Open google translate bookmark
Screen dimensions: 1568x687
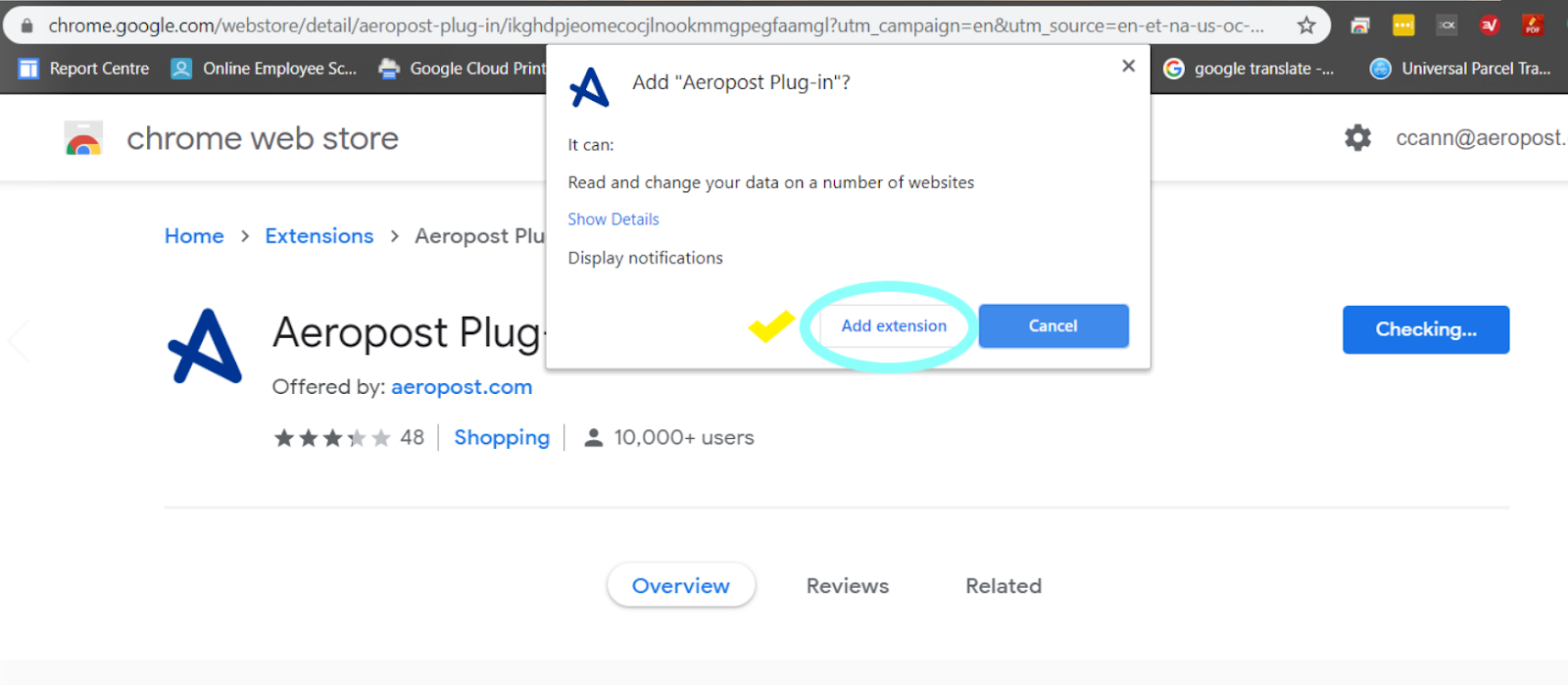pos(1249,69)
